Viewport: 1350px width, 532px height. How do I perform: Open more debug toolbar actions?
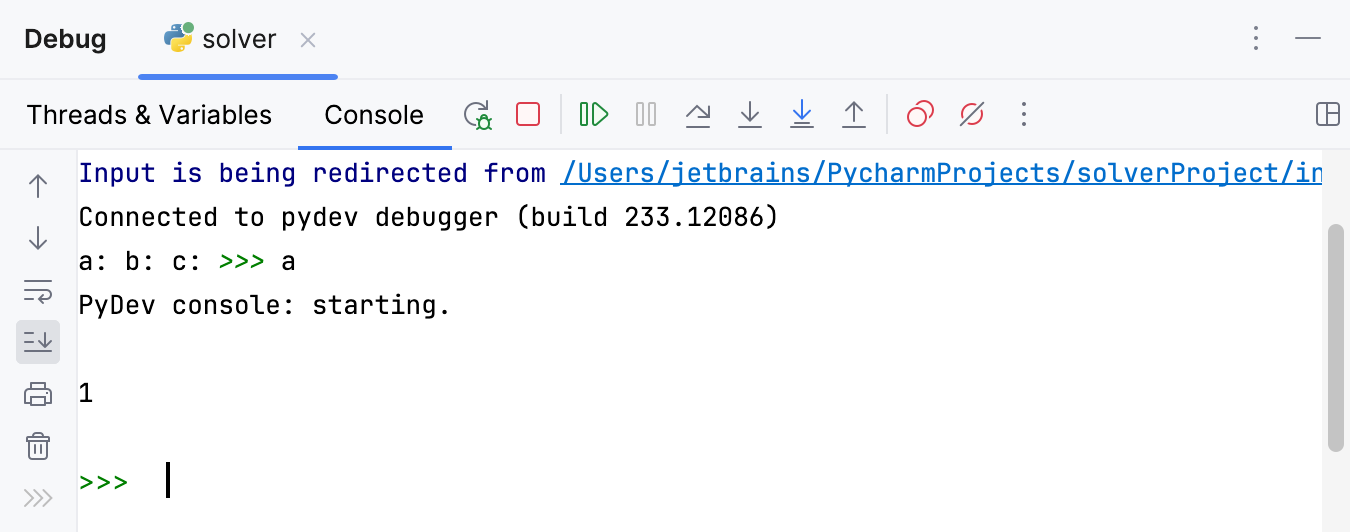(x=1023, y=115)
